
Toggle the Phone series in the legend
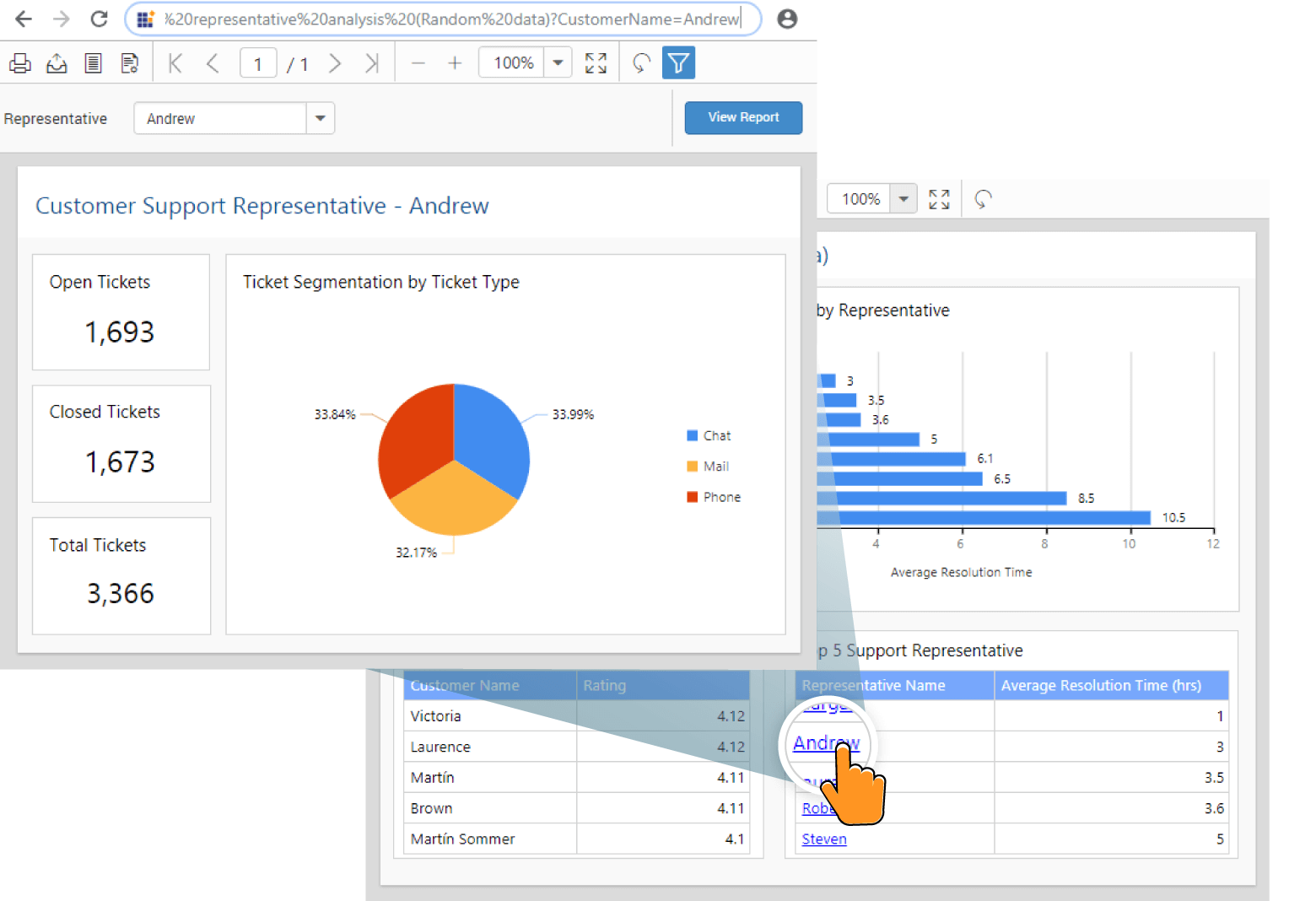[713, 496]
